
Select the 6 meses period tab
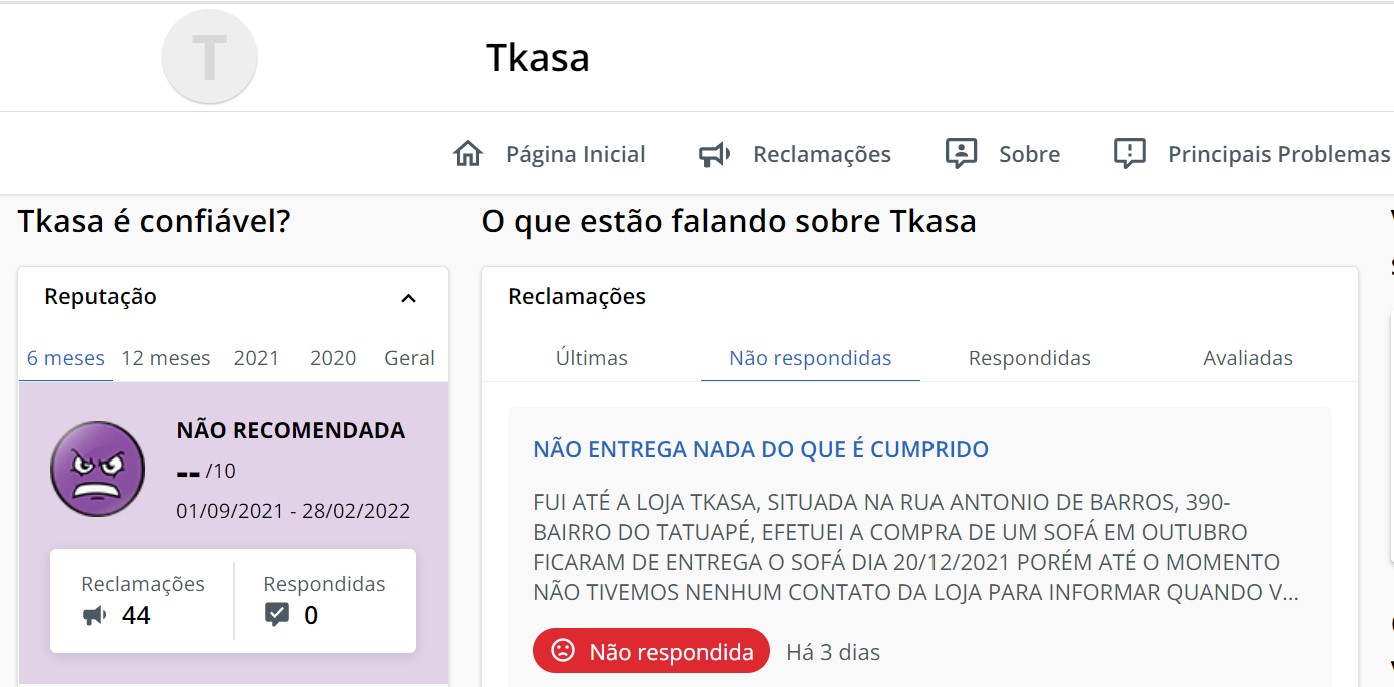66,358
